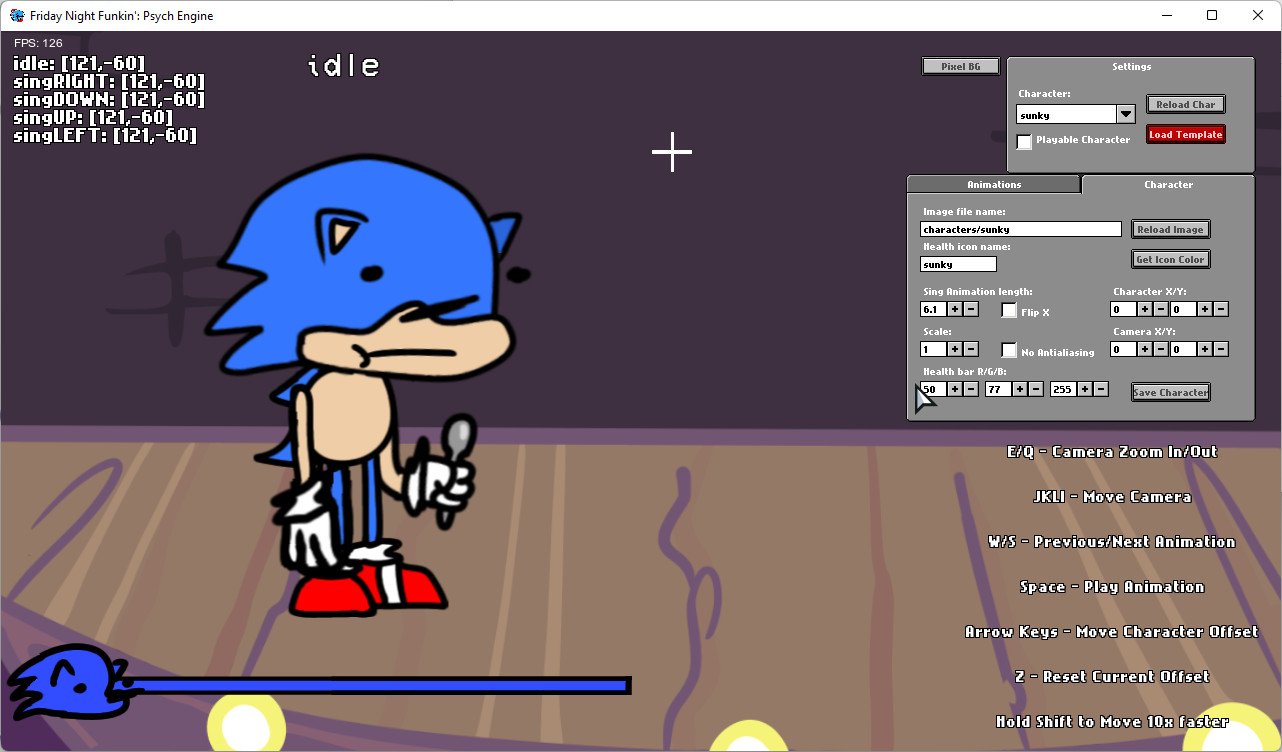Click the Health icon name field

point(958,264)
